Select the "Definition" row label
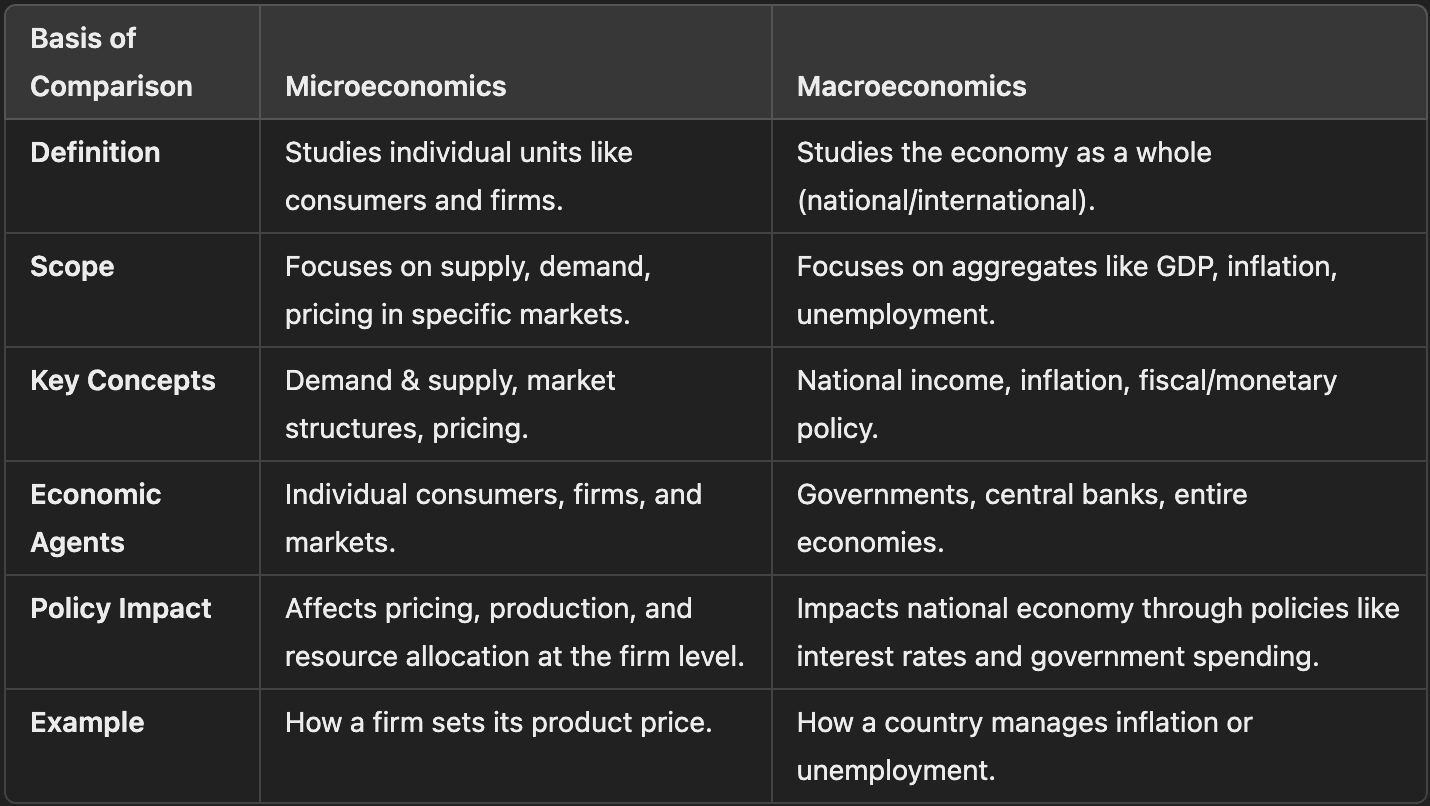Viewport: 1430px width, 806px height. (95, 152)
